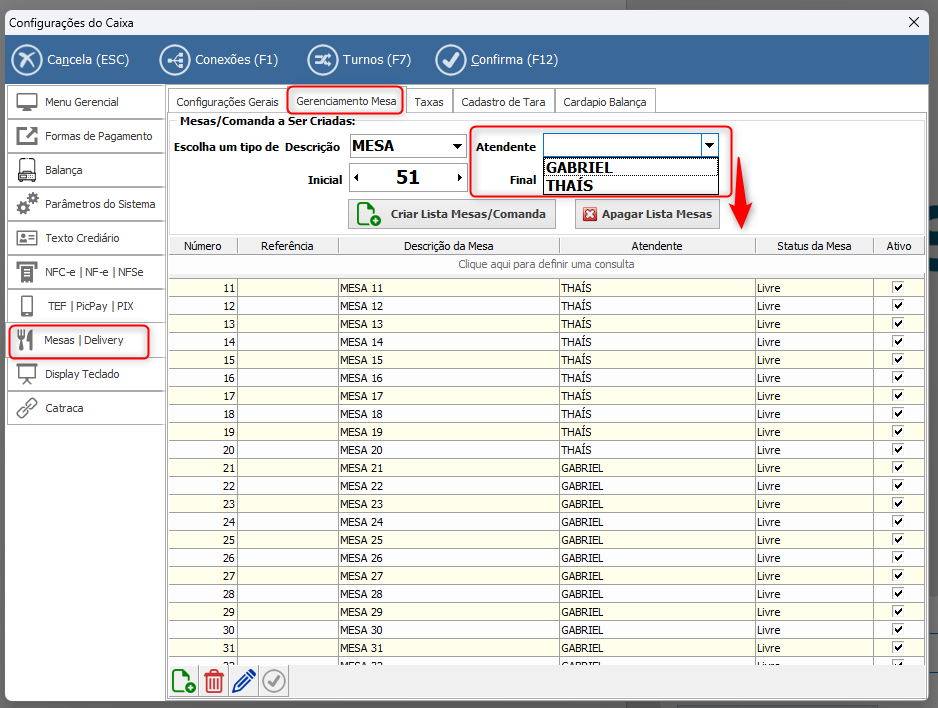Click the Atendente dropdown arrow
The width and height of the screenshot is (938, 708).
click(x=708, y=146)
